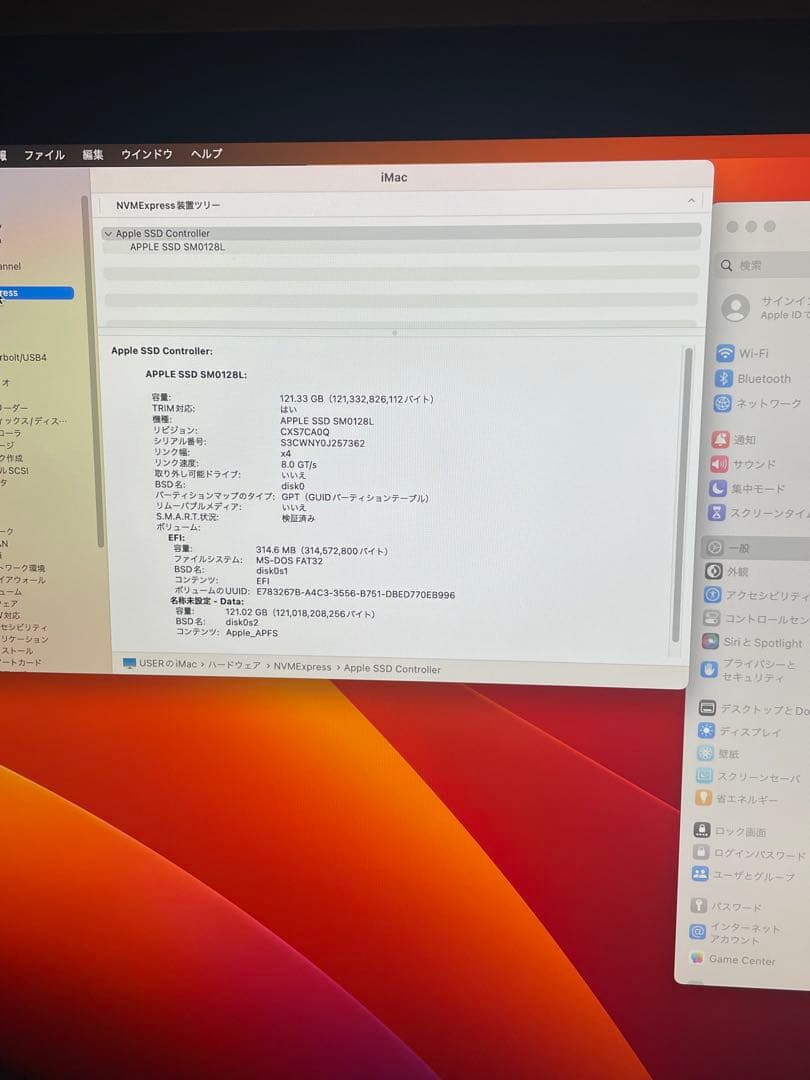Click the Game Center icon

(x=697, y=959)
